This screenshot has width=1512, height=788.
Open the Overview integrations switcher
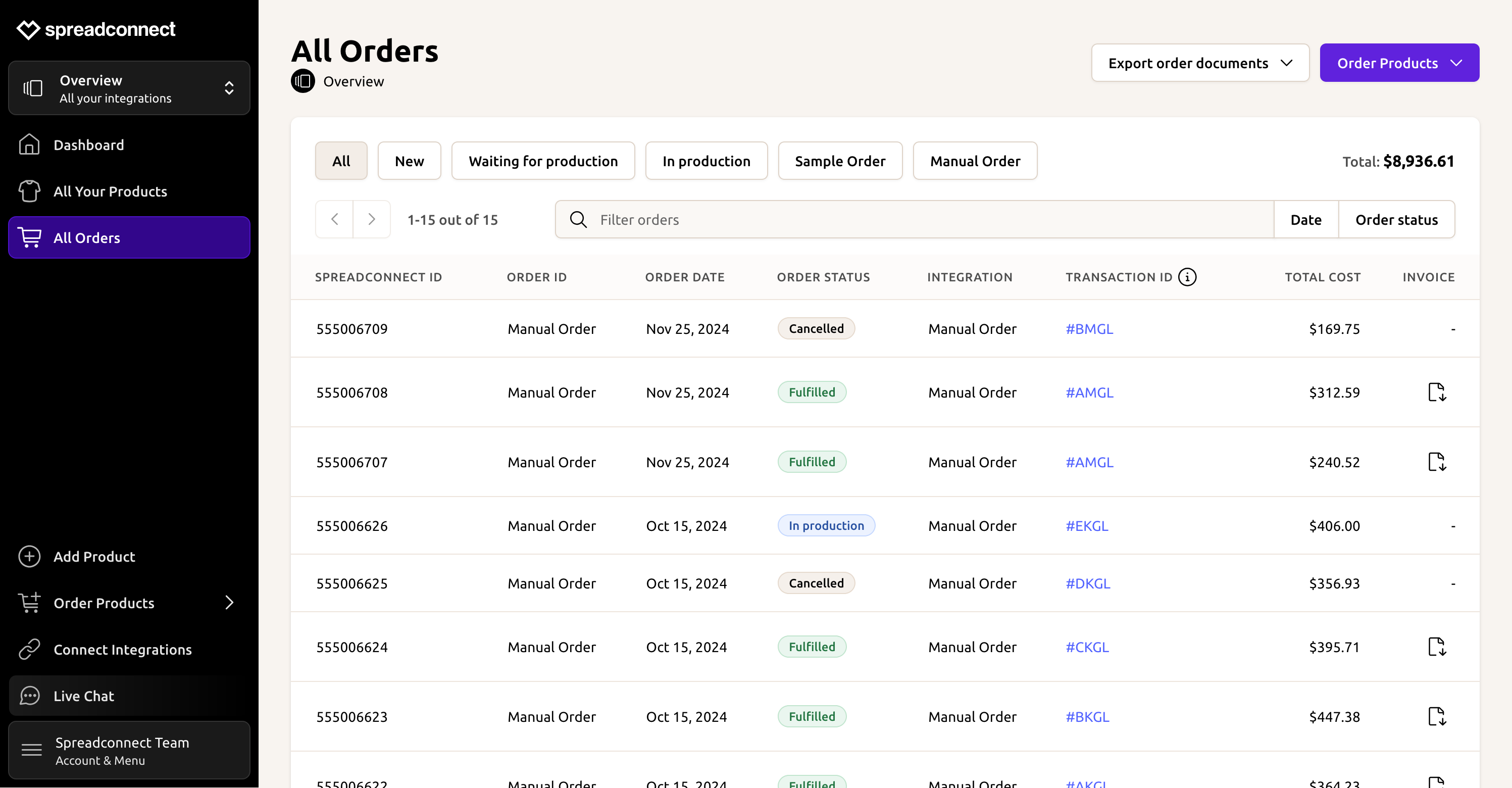(129, 88)
